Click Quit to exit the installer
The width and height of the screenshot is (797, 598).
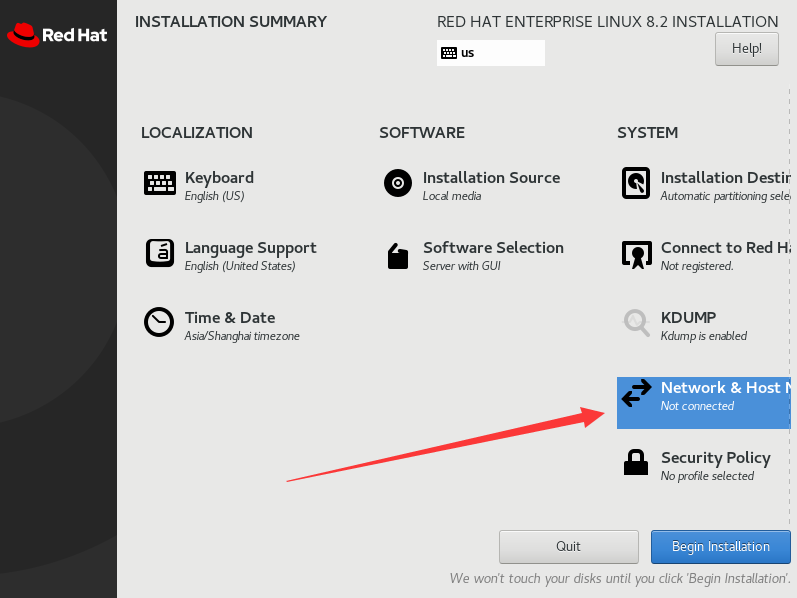tap(569, 547)
